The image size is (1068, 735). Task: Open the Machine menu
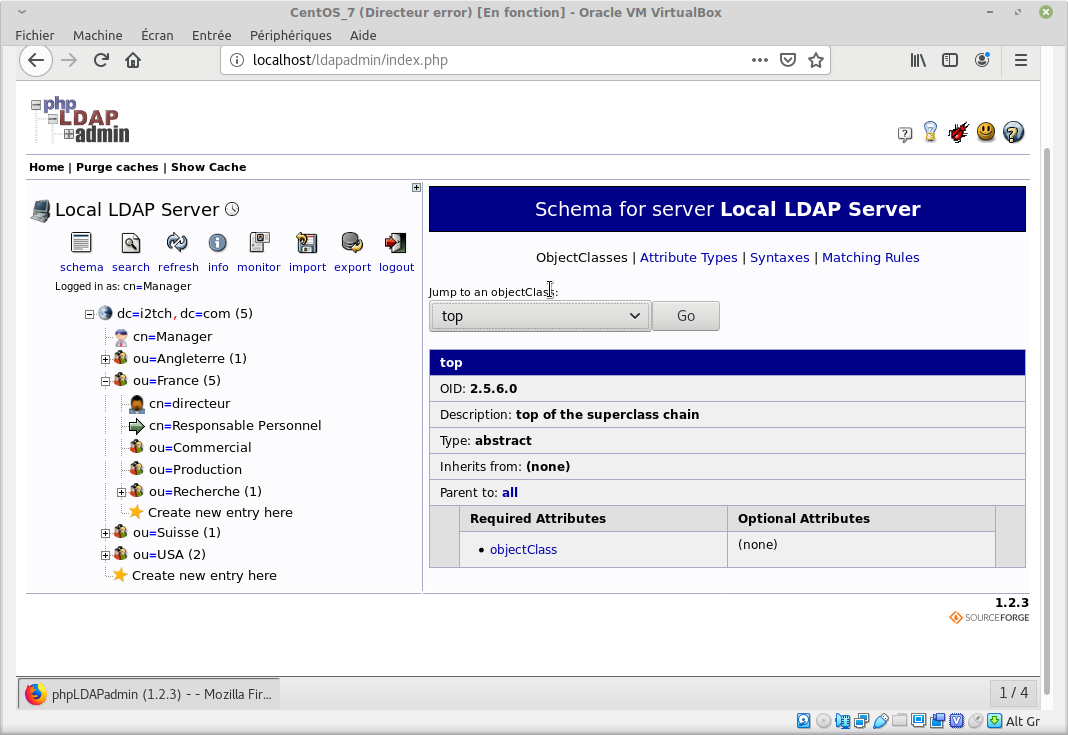(x=97, y=35)
